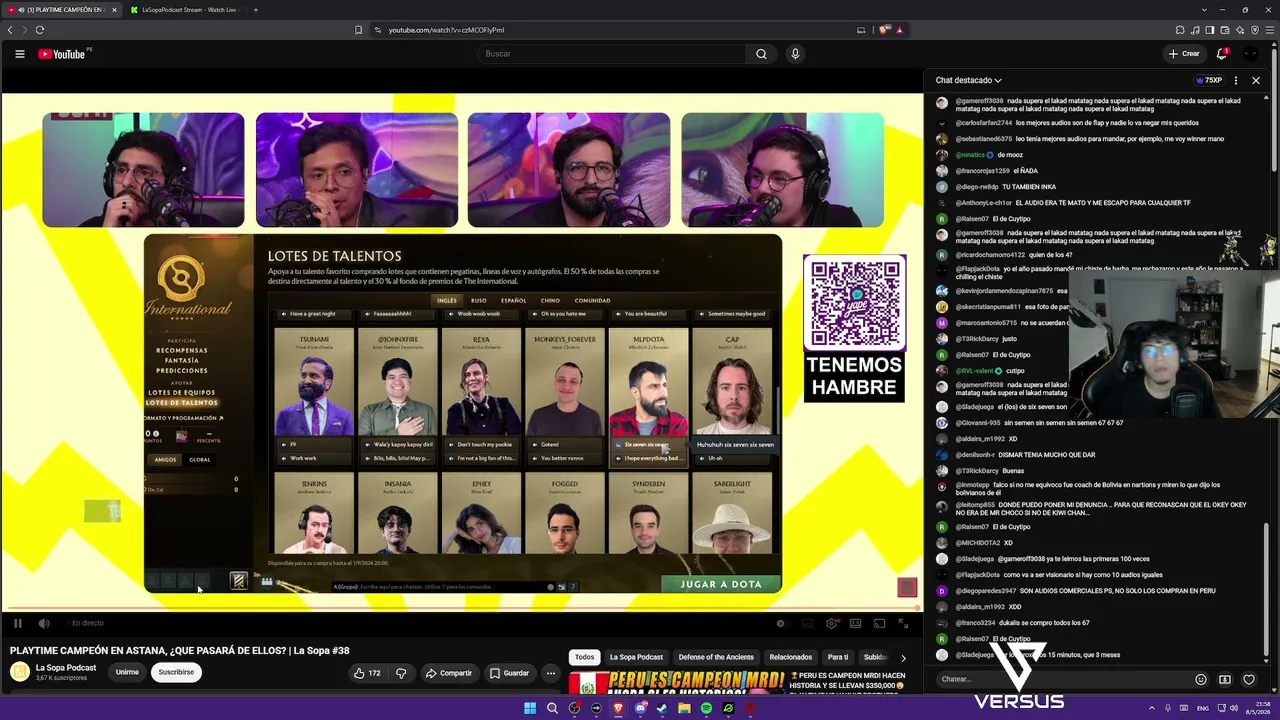Select the Defense of the Ancients chip
This screenshot has height=720, width=1280.
pos(716,657)
